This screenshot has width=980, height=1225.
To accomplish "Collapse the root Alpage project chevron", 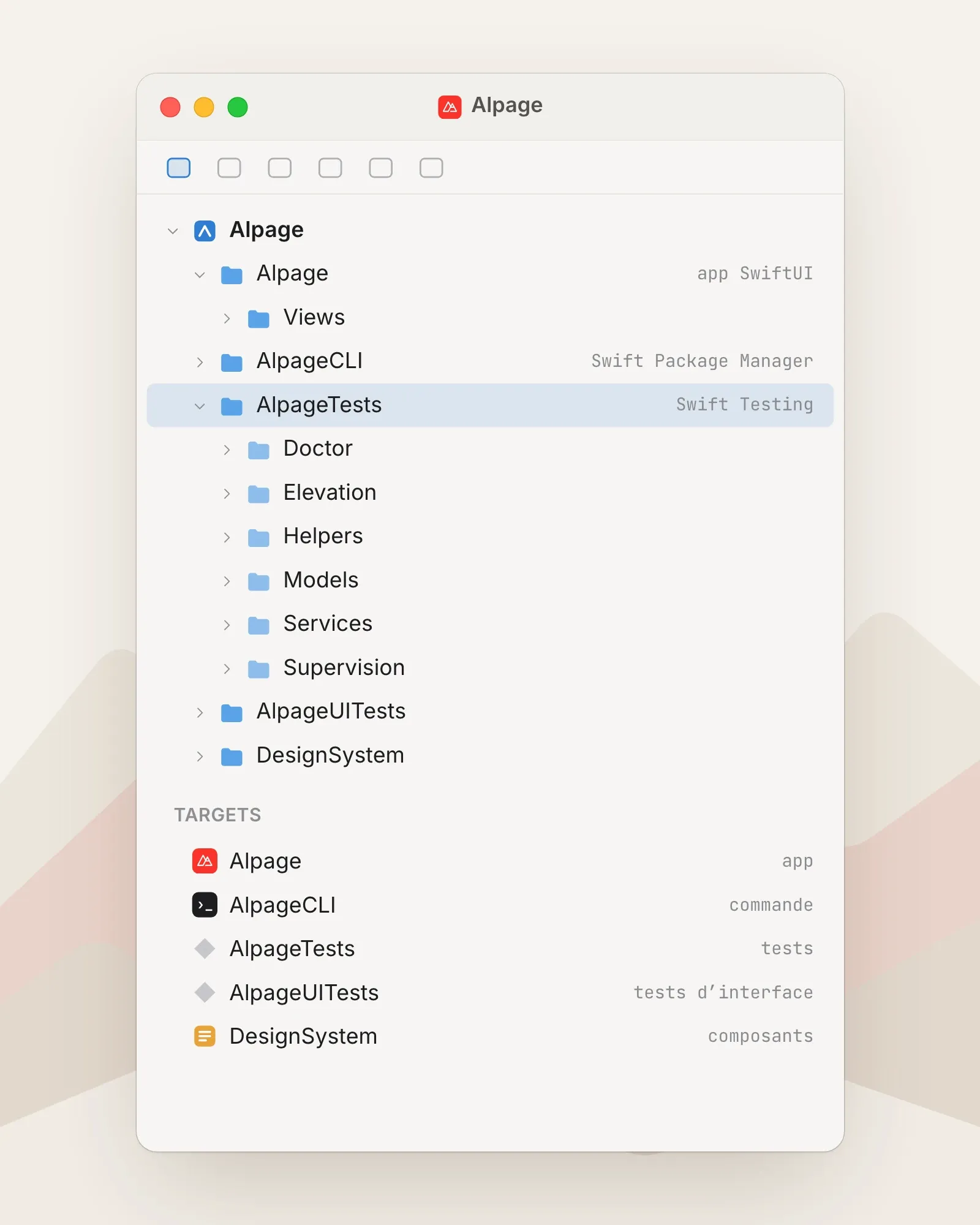I will (173, 231).
